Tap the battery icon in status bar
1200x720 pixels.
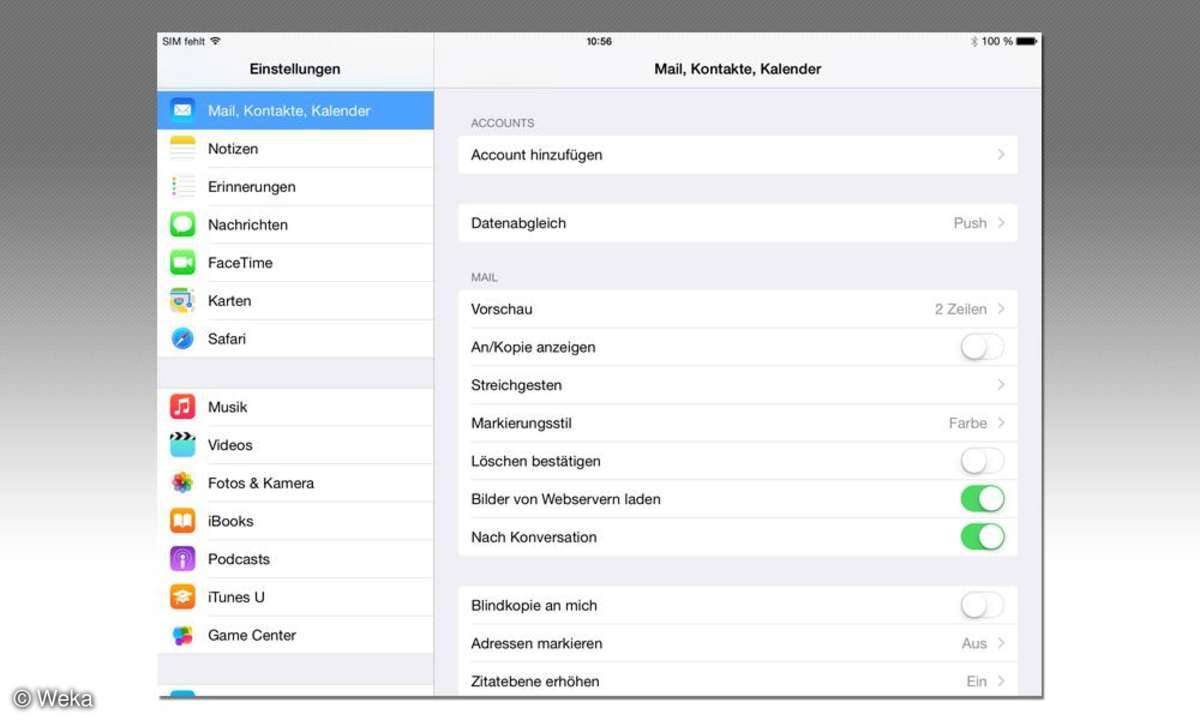pos(1027,41)
